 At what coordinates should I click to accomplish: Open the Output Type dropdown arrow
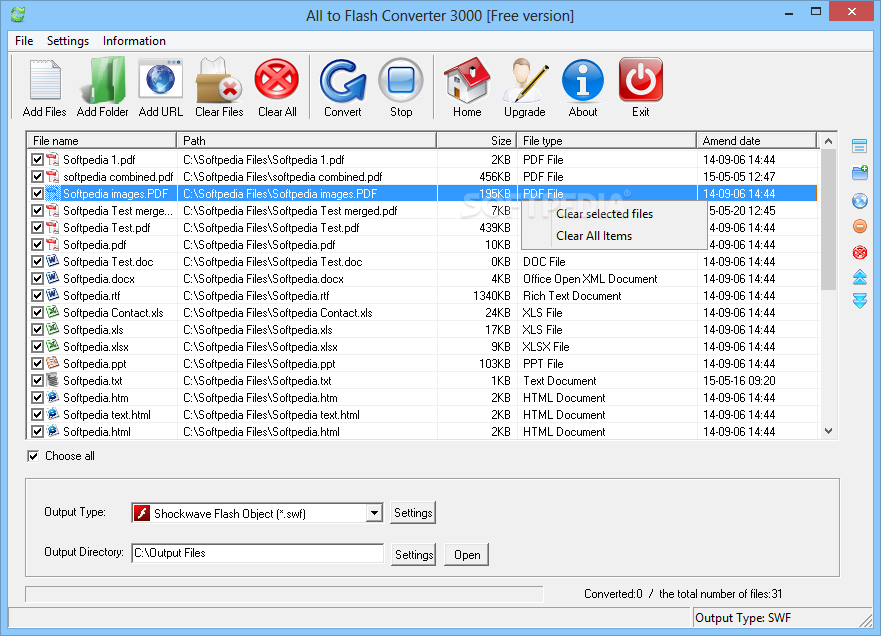click(374, 513)
